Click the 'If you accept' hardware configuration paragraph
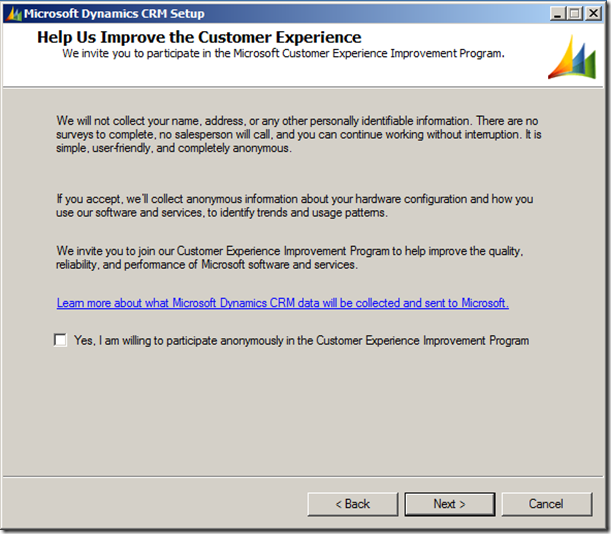 pyautogui.click(x=295, y=206)
